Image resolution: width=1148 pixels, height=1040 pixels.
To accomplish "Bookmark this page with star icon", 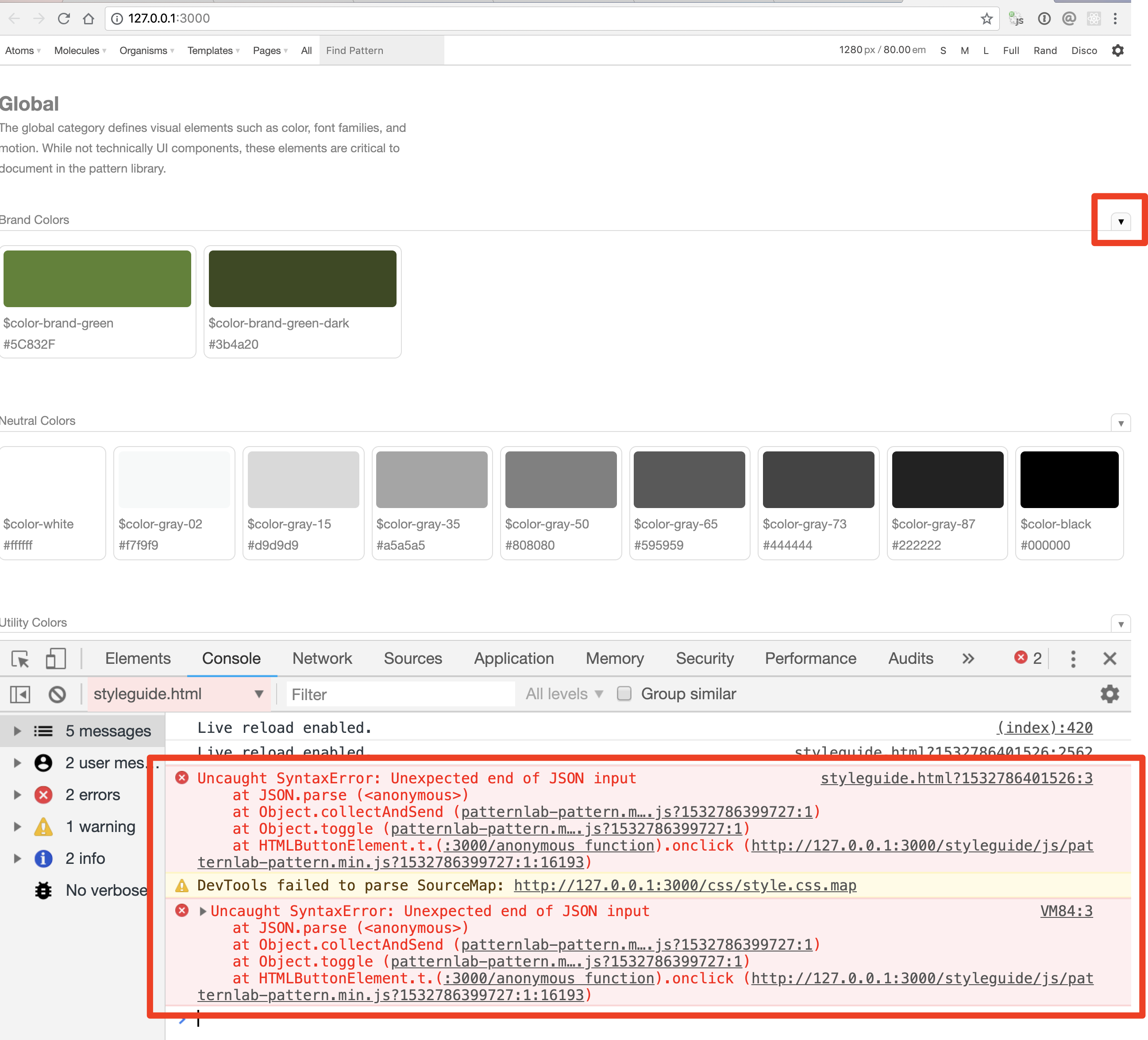I will coord(986,19).
